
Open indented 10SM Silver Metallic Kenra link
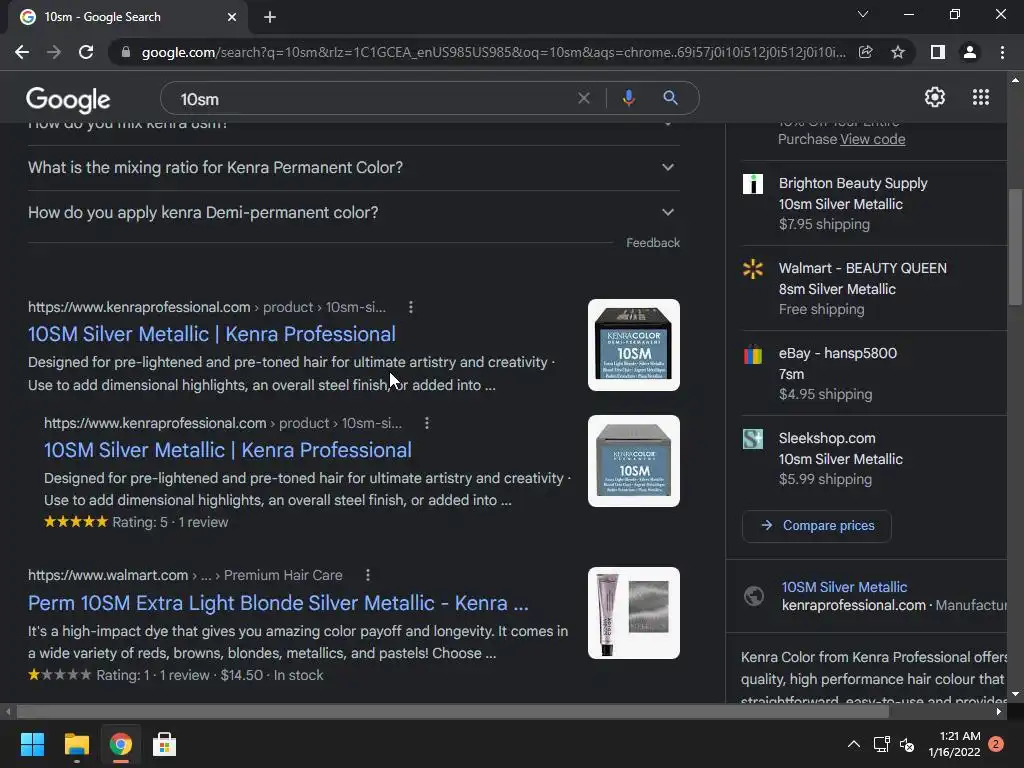pos(227,450)
